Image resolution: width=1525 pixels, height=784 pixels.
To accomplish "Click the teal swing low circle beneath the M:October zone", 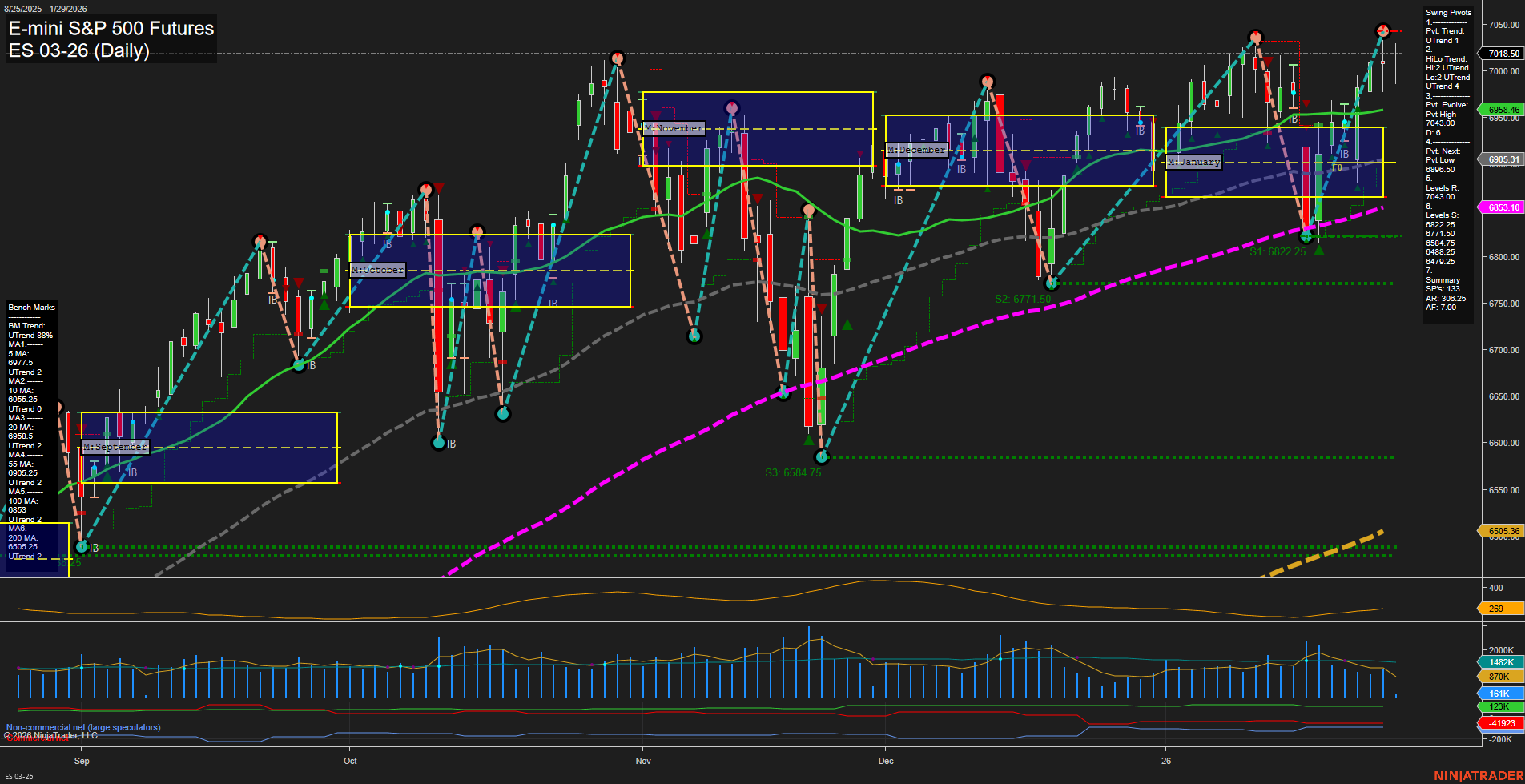I will point(439,441).
